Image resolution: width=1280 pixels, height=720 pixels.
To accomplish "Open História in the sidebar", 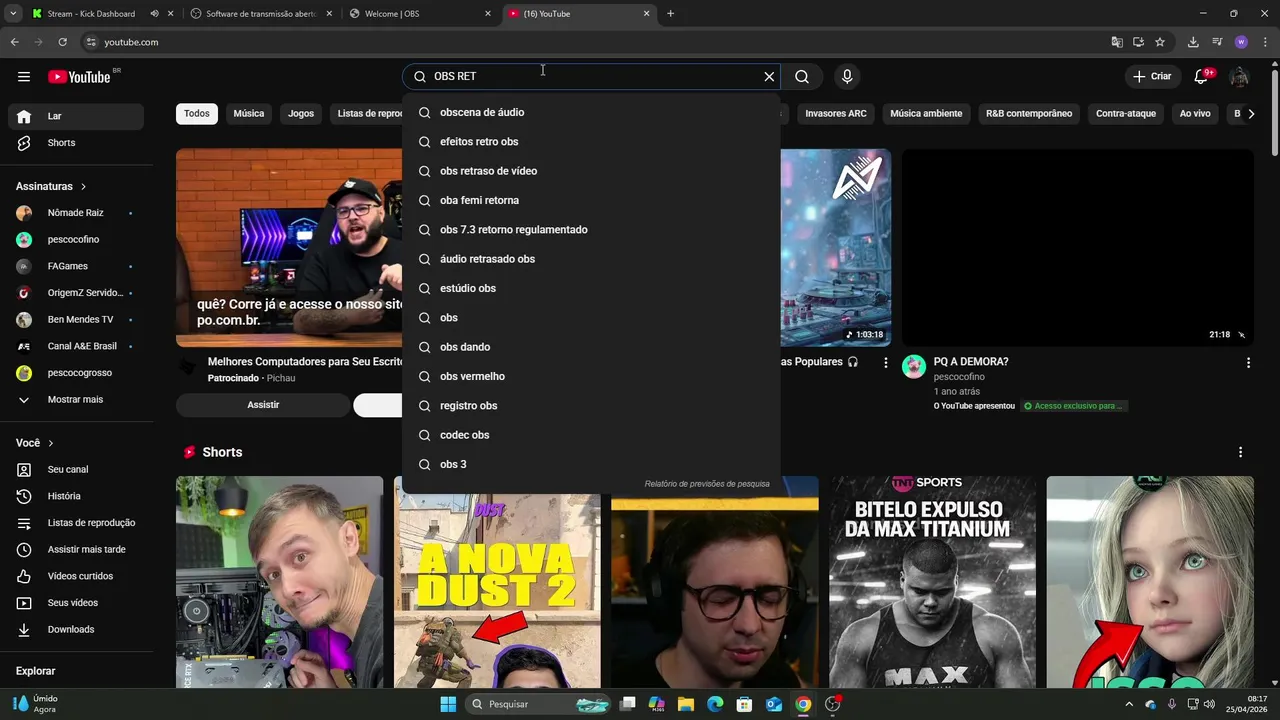I will (x=76, y=496).
